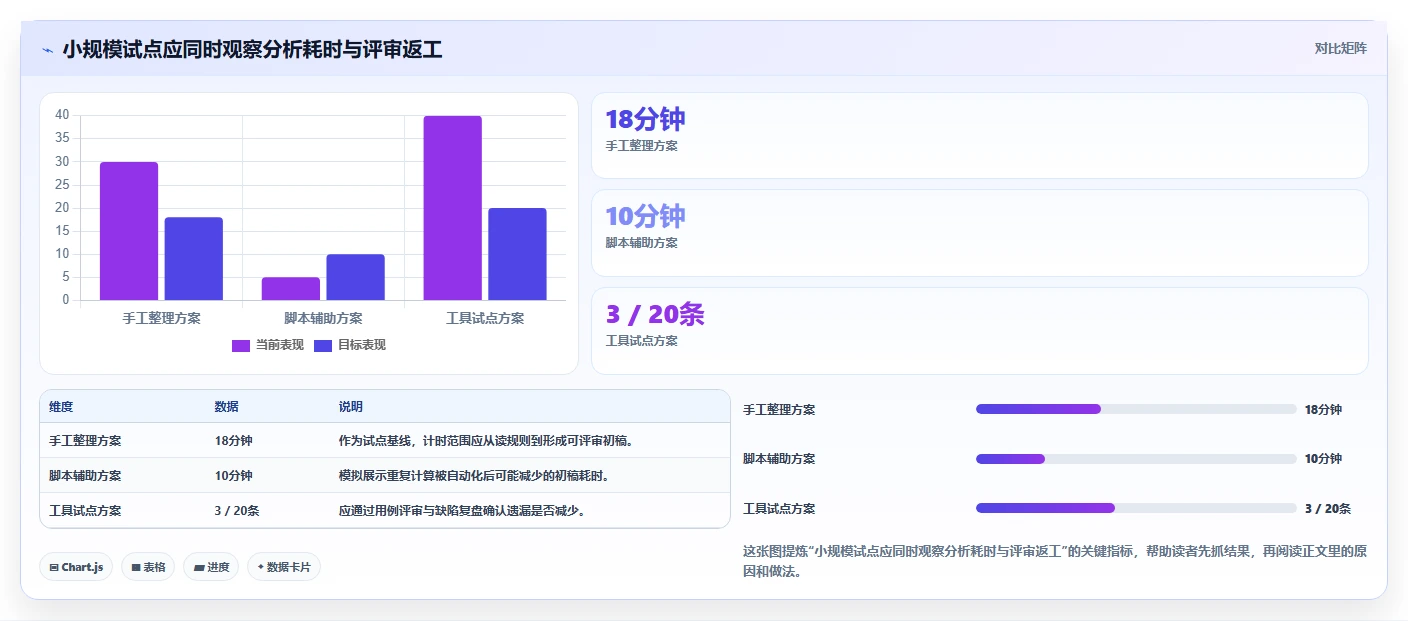The height and width of the screenshot is (621, 1408).
Task: Select the 对比矩阵 label in header
Action: point(1340,48)
